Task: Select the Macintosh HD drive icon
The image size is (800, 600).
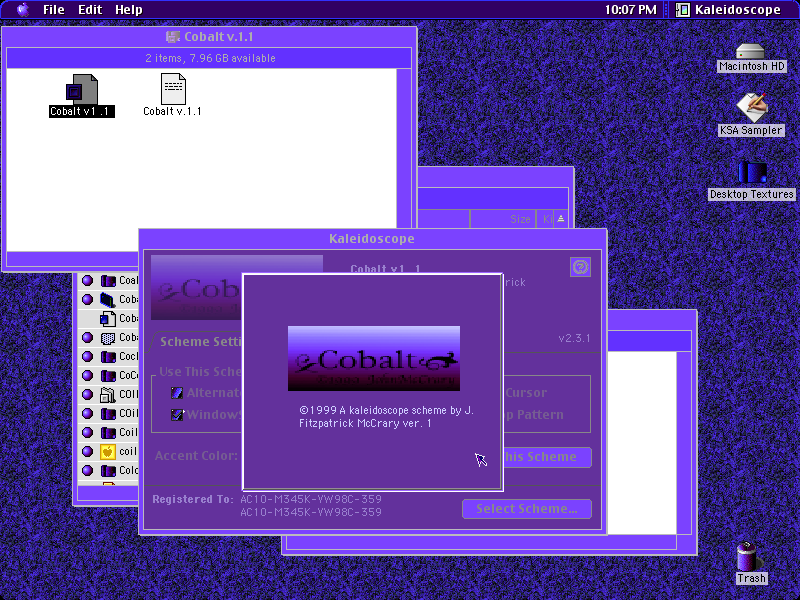Action: pos(749,52)
